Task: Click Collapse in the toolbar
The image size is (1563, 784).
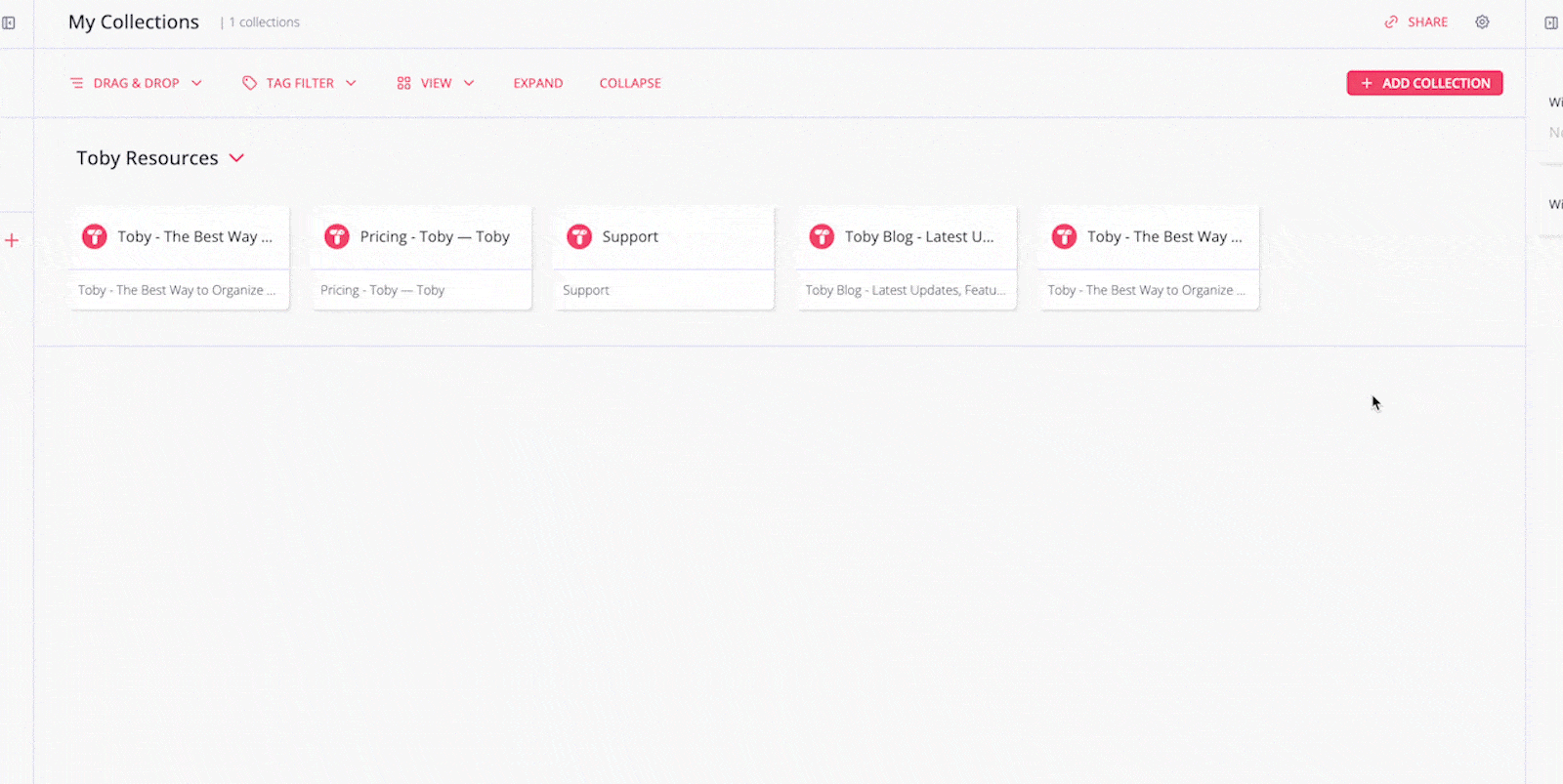Action: [x=630, y=83]
